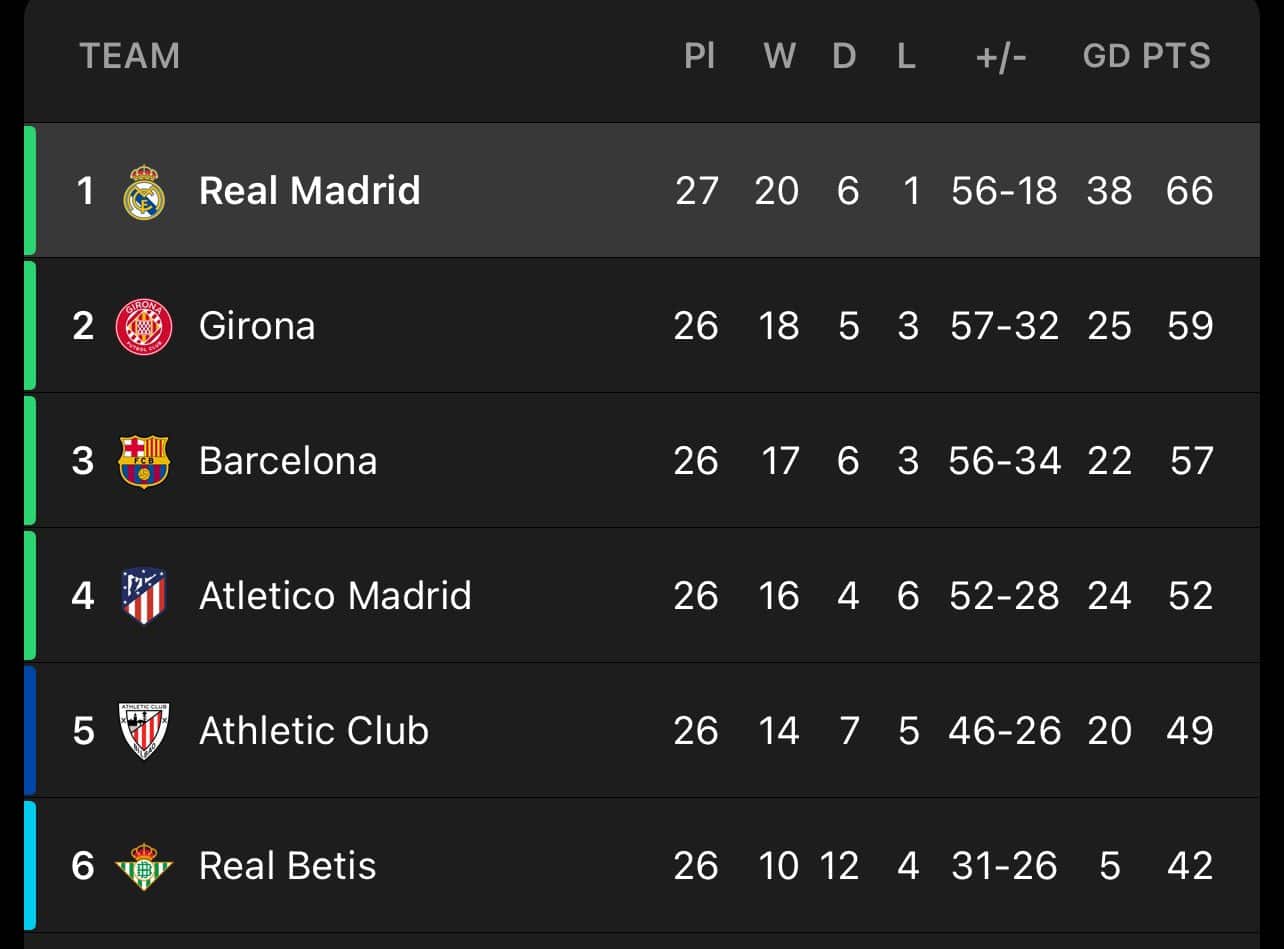The width and height of the screenshot is (1284, 949).
Task: Click the Athletic Club team name
Action: pyautogui.click(x=314, y=731)
